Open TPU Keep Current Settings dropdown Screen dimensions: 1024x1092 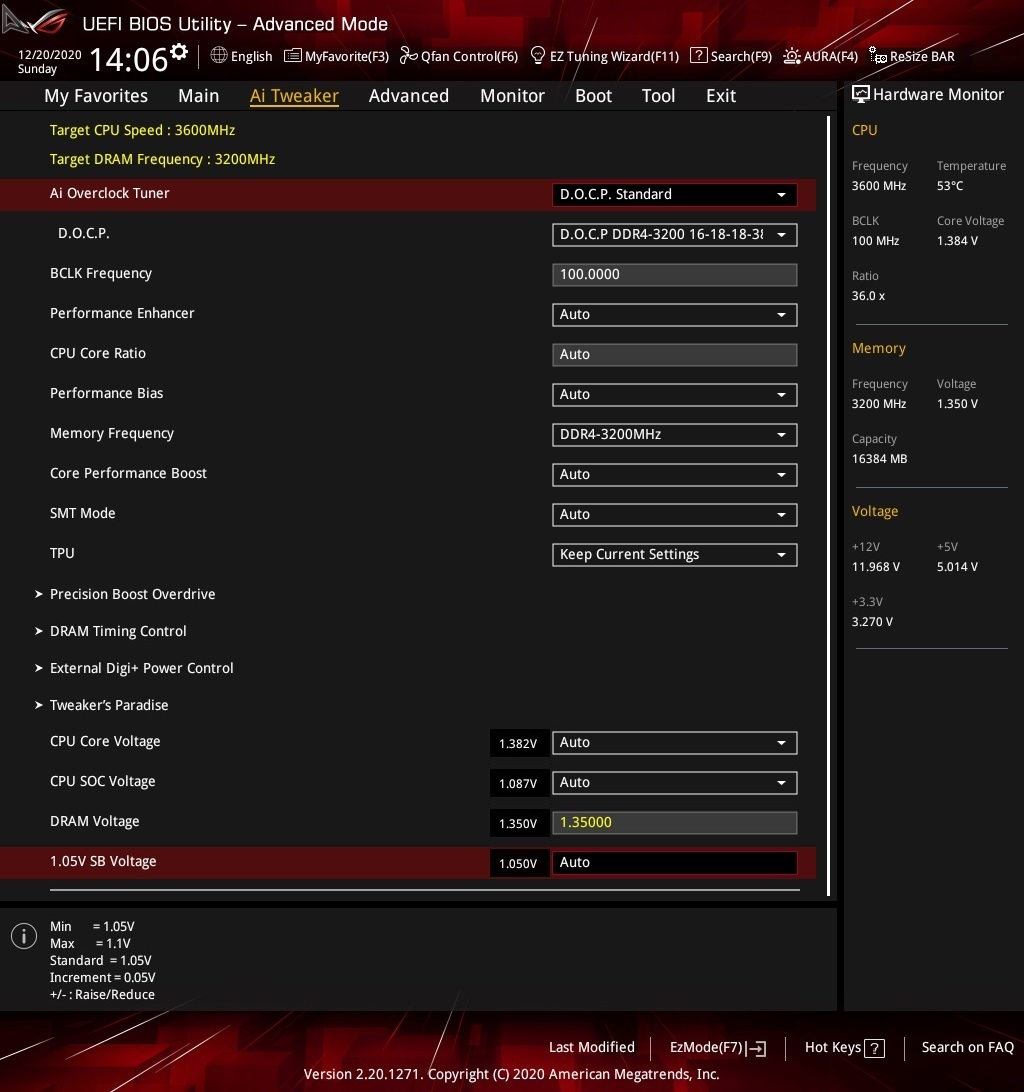coord(674,555)
